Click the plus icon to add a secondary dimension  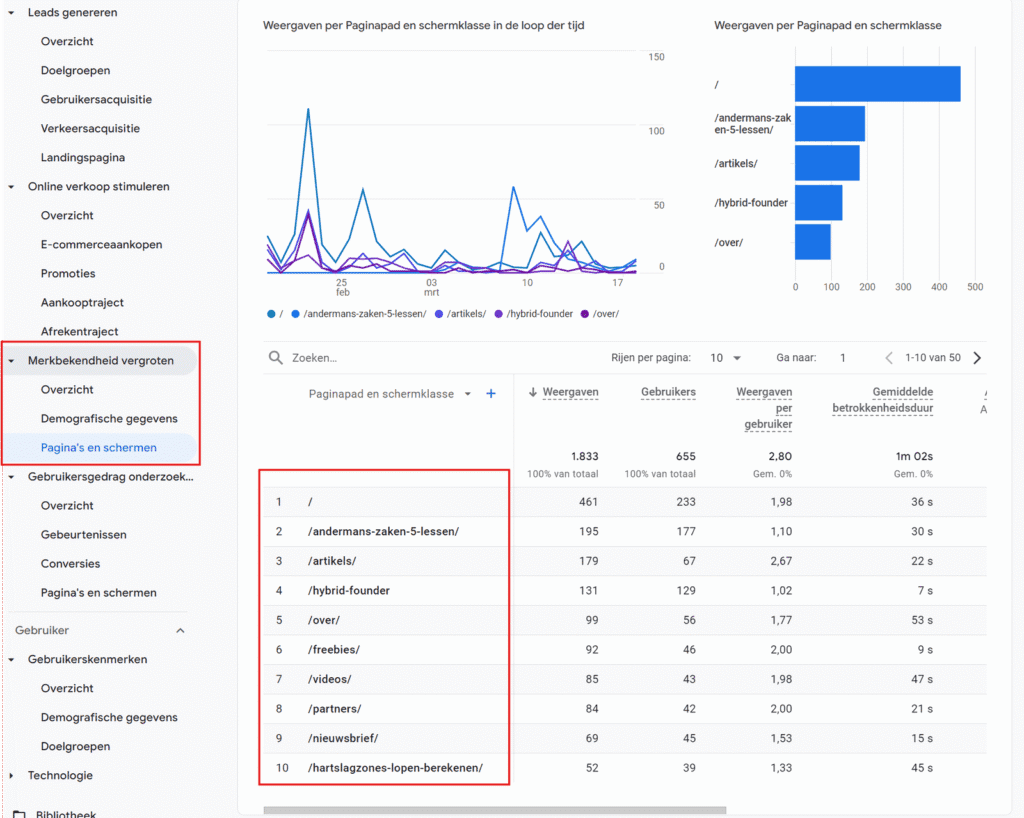pos(491,394)
